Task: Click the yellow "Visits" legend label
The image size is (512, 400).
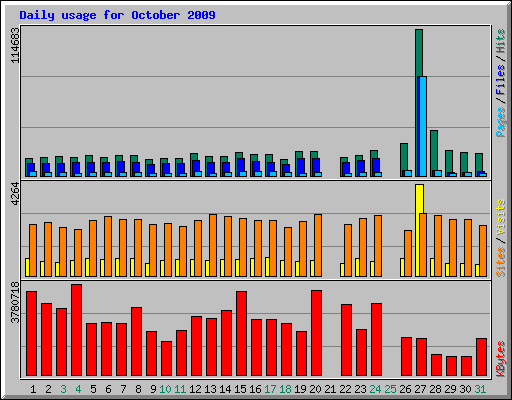Action: click(501, 218)
